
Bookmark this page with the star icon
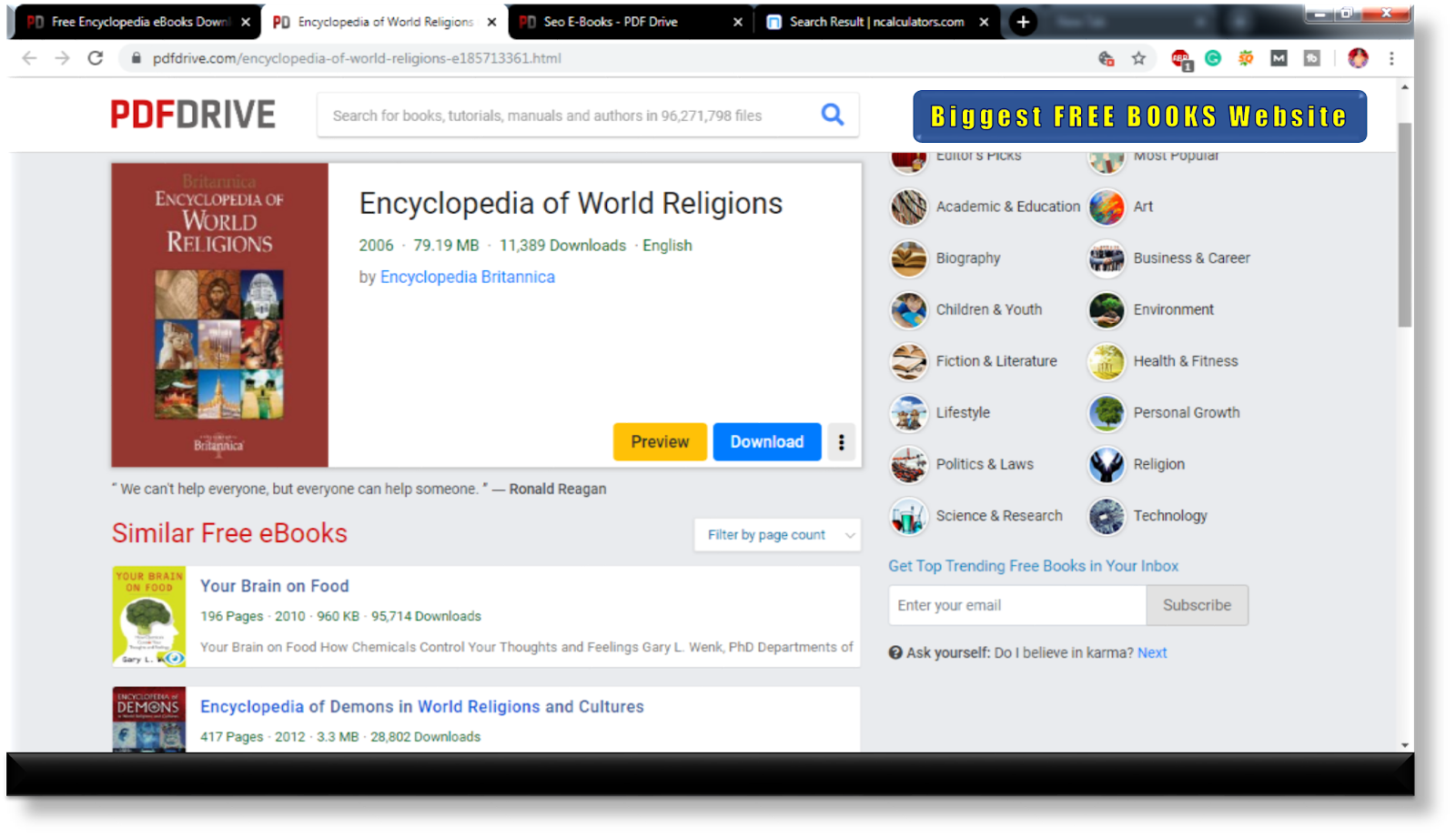click(x=1137, y=58)
